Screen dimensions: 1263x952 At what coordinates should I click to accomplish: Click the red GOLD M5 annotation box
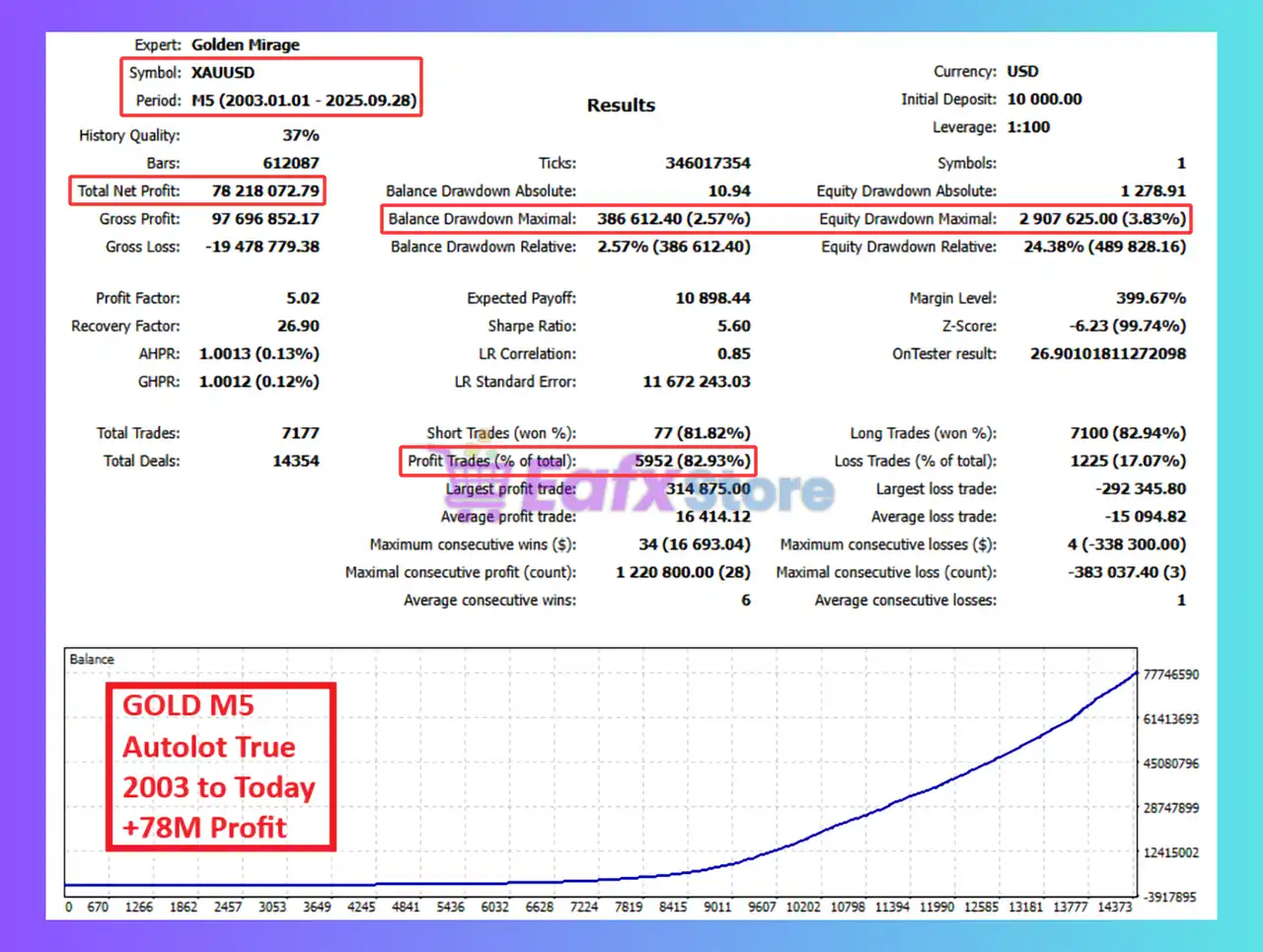click(x=220, y=767)
